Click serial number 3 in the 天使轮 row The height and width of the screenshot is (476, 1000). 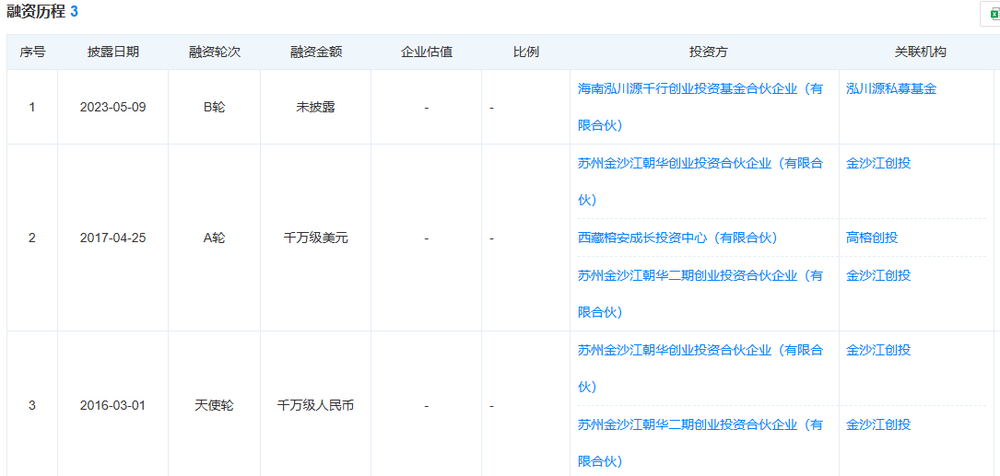coord(32,405)
